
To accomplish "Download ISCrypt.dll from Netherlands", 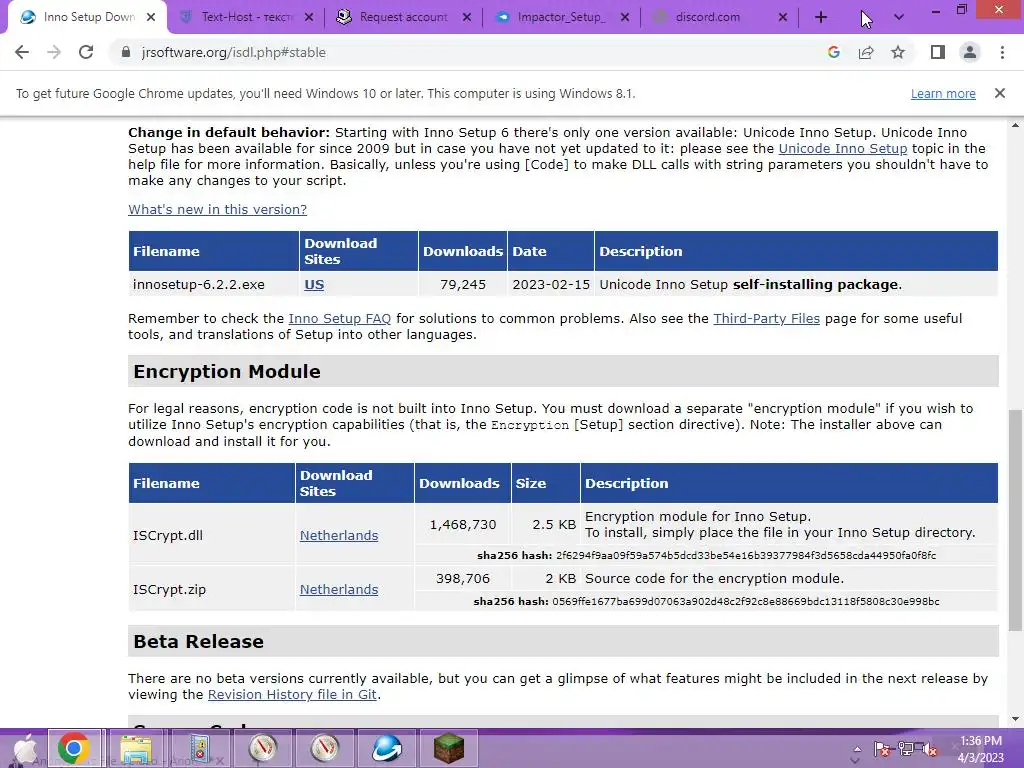I will (x=339, y=536).
